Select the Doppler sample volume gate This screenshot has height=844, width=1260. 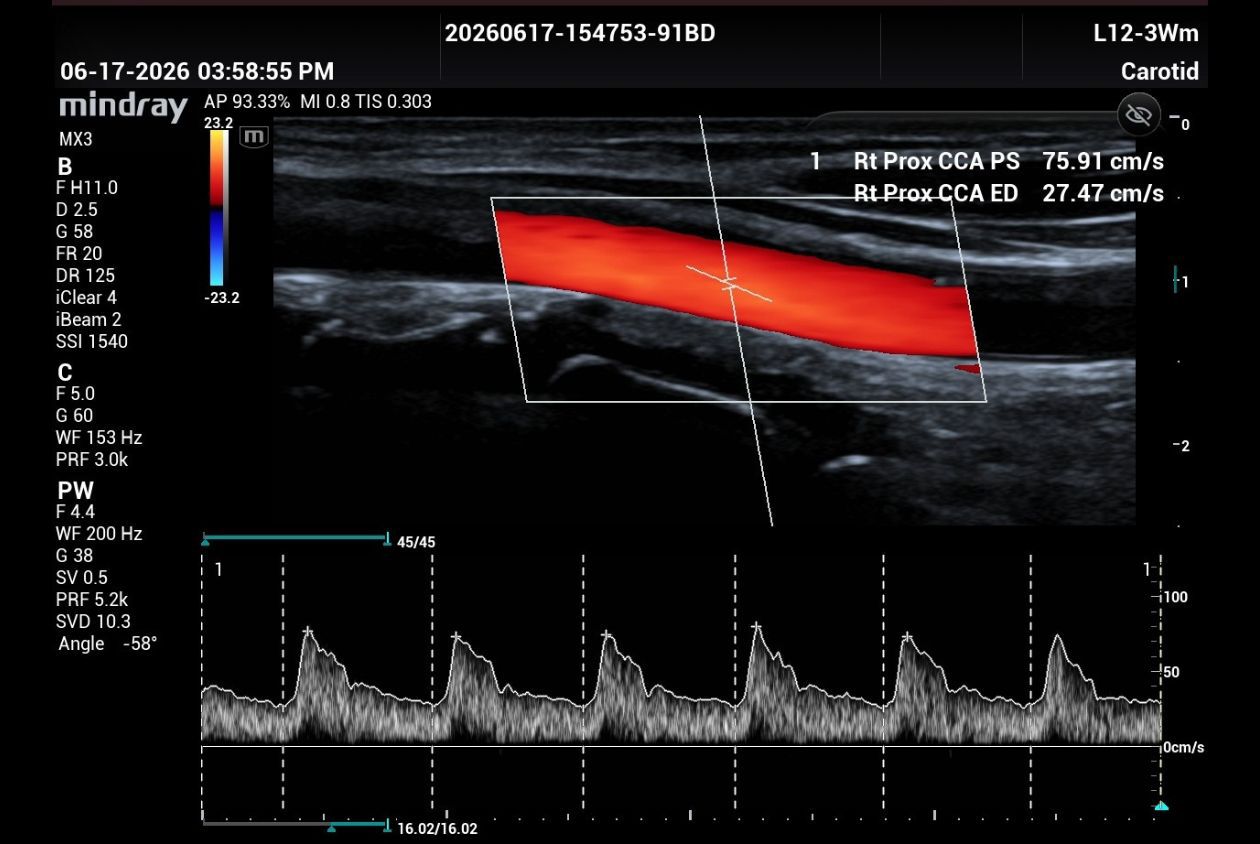pos(729,283)
